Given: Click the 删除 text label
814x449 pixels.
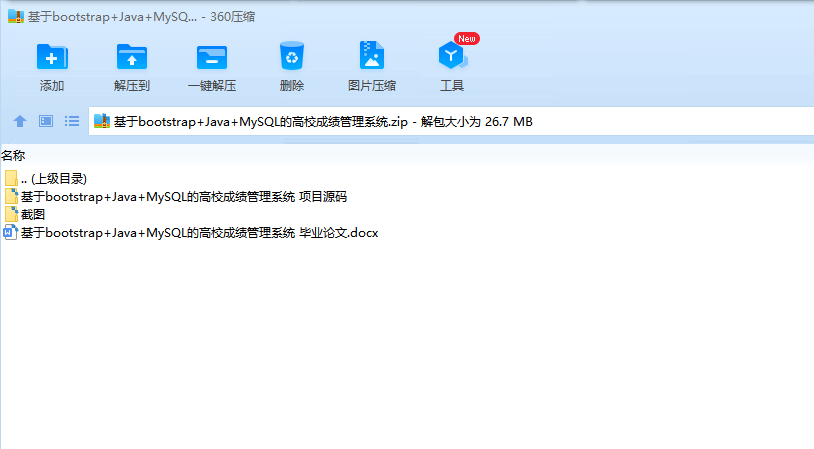Looking at the screenshot, I should tap(292, 86).
